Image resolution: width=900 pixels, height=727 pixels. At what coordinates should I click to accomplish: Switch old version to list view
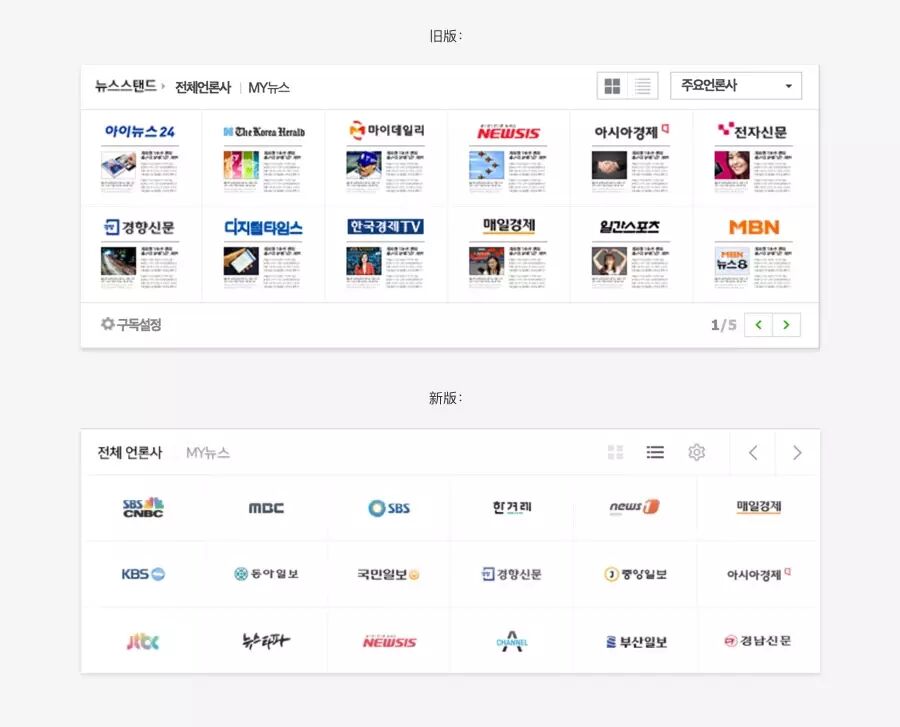coord(643,86)
